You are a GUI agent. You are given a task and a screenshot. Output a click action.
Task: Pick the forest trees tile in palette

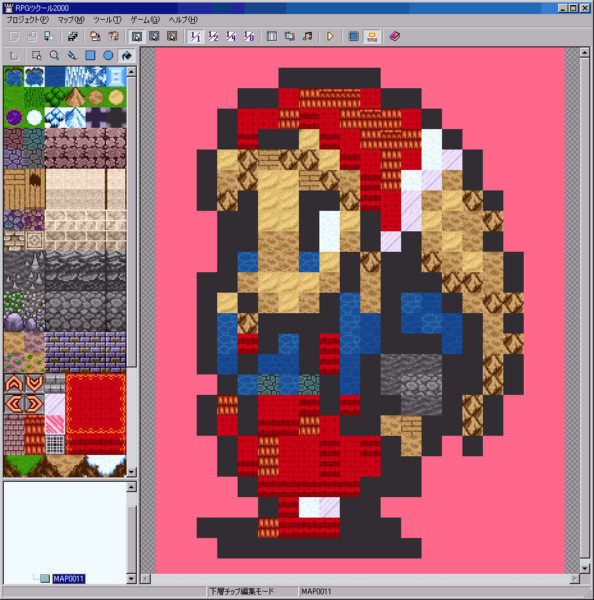[x=55, y=97]
